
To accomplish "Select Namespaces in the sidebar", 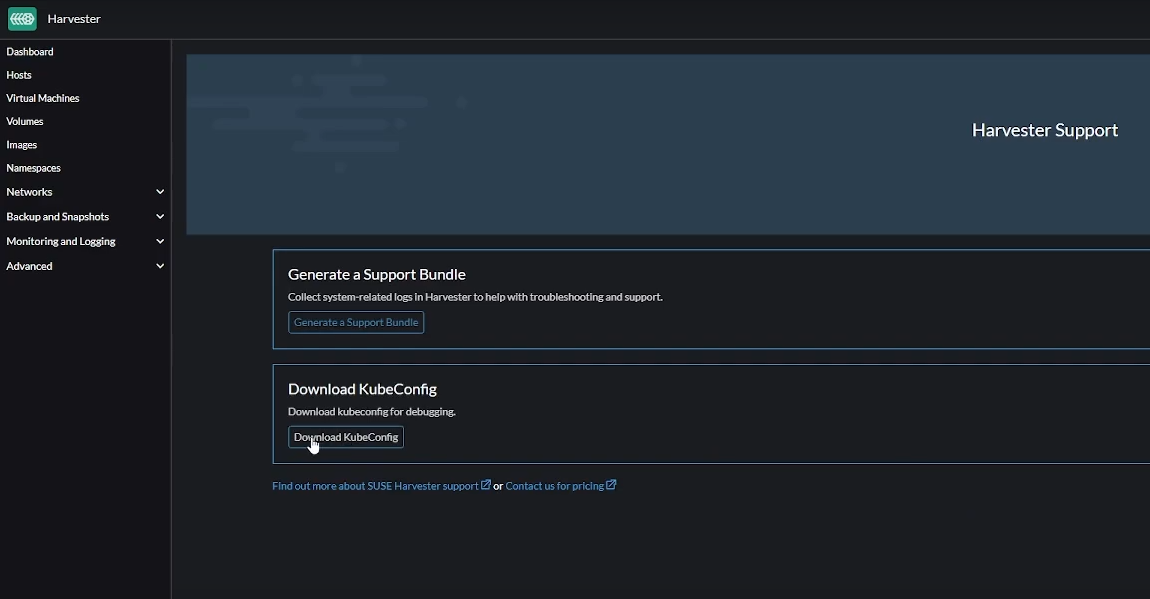I will (33, 168).
